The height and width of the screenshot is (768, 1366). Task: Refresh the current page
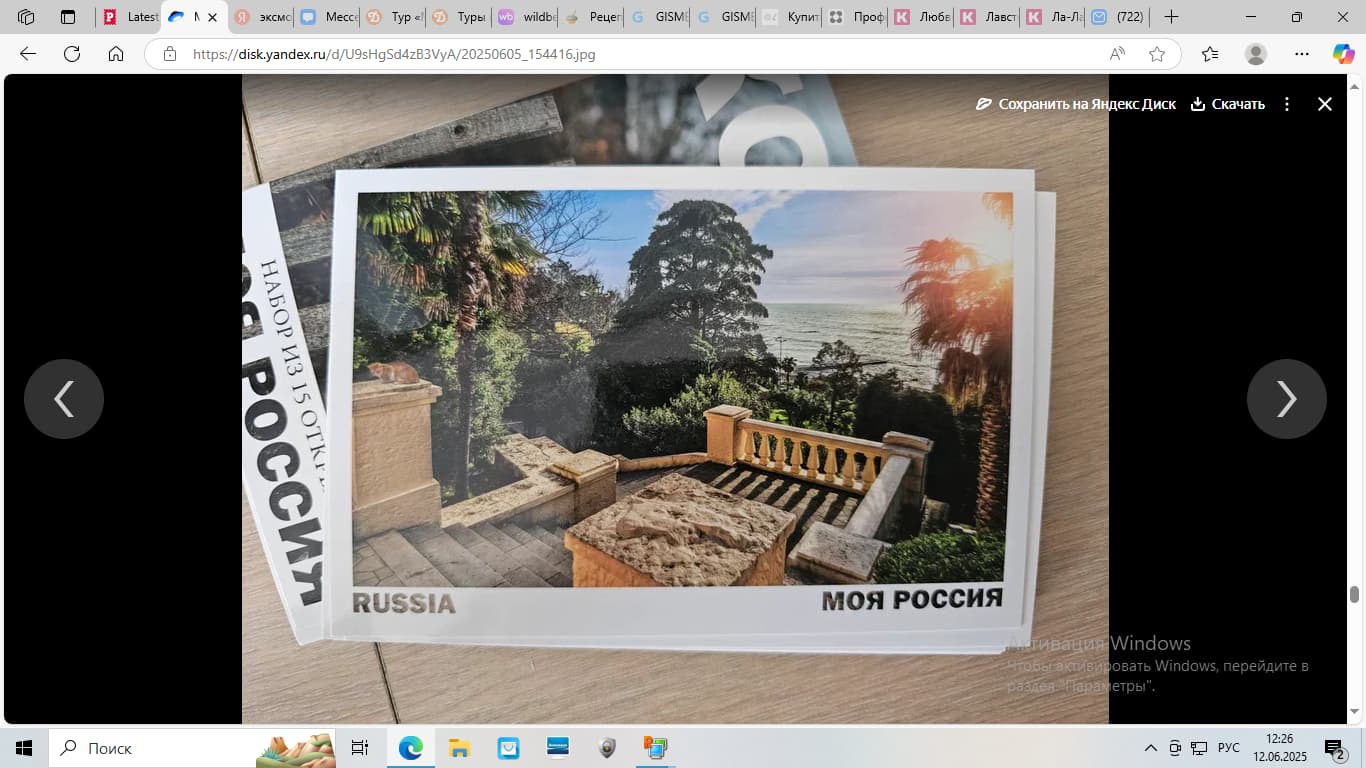(72, 54)
